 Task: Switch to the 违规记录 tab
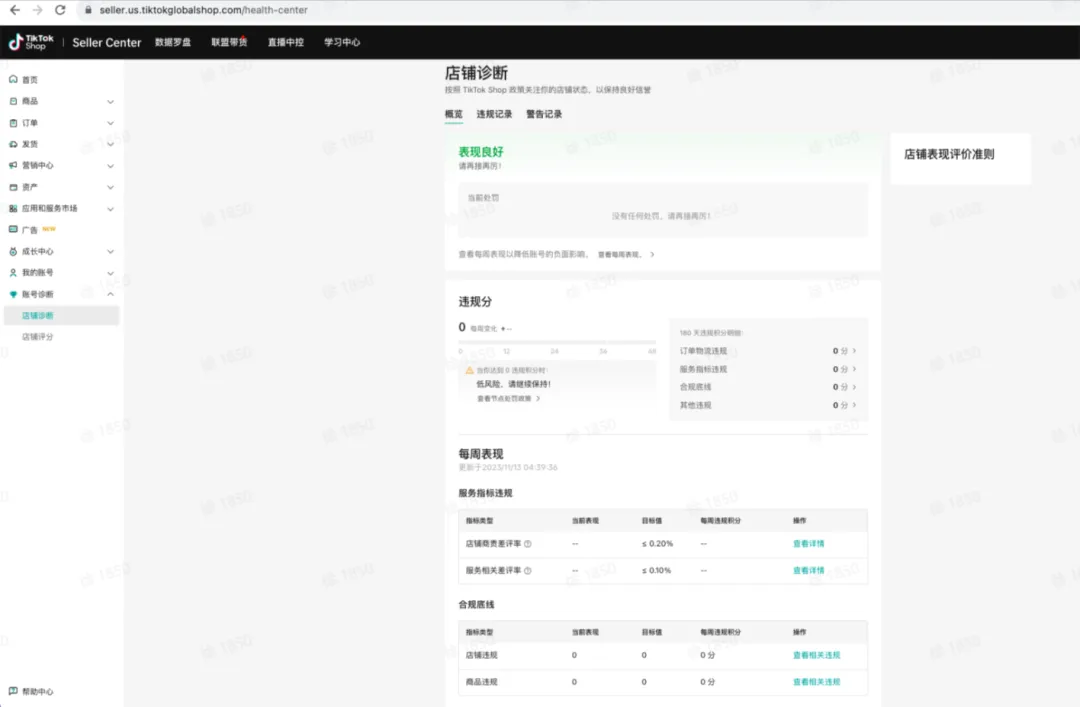coord(495,114)
